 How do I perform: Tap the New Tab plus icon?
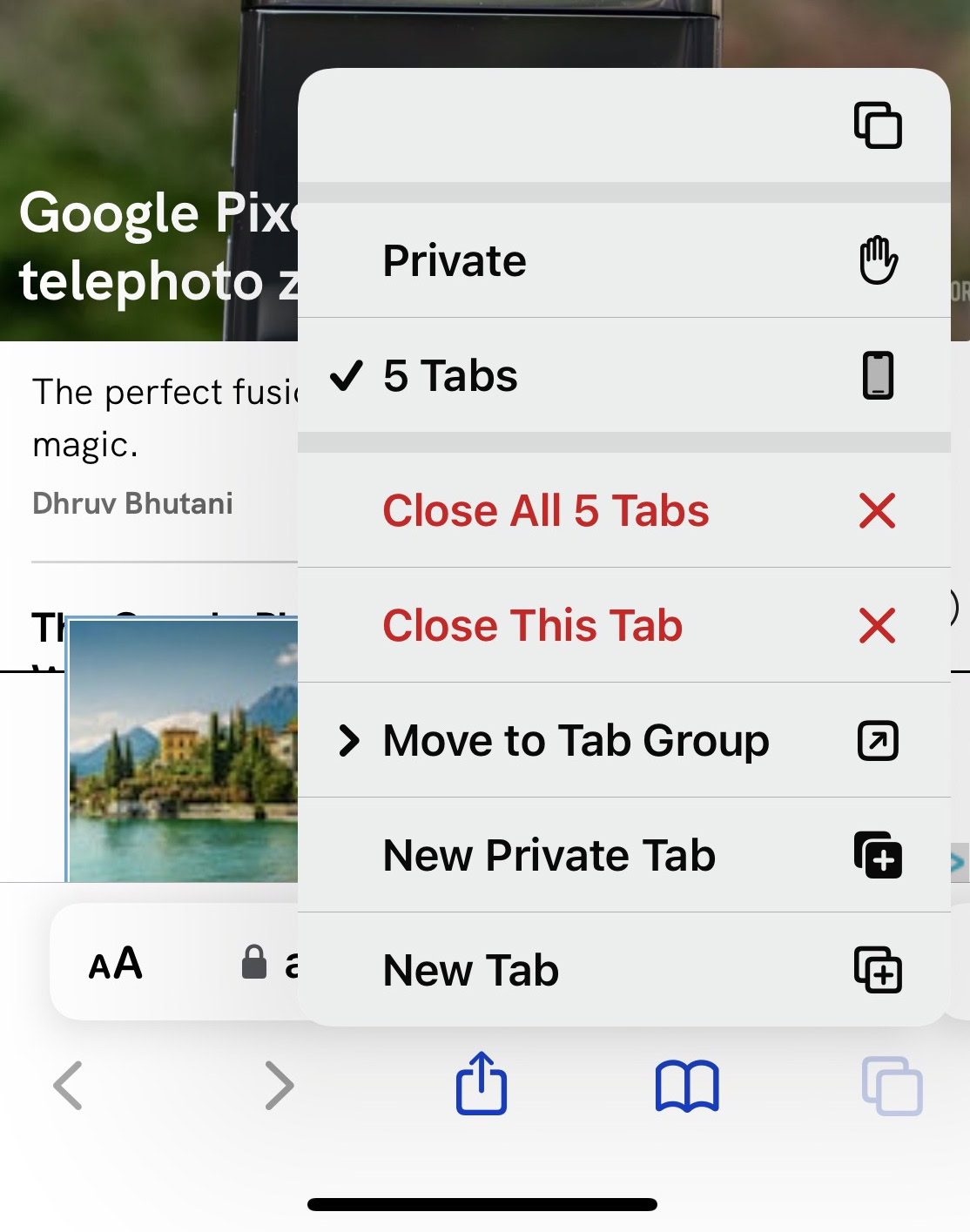[878, 970]
